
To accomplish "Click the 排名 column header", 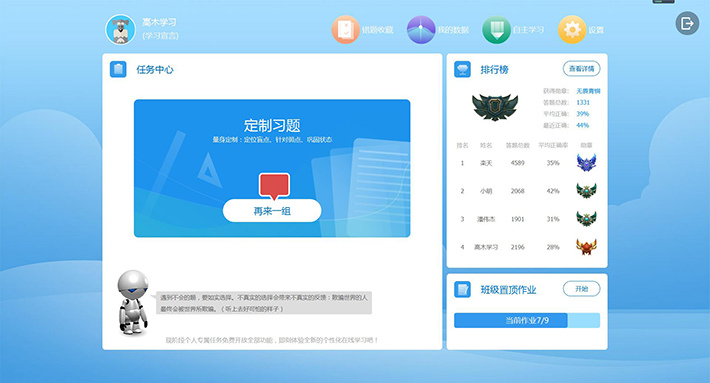I will point(462,145).
